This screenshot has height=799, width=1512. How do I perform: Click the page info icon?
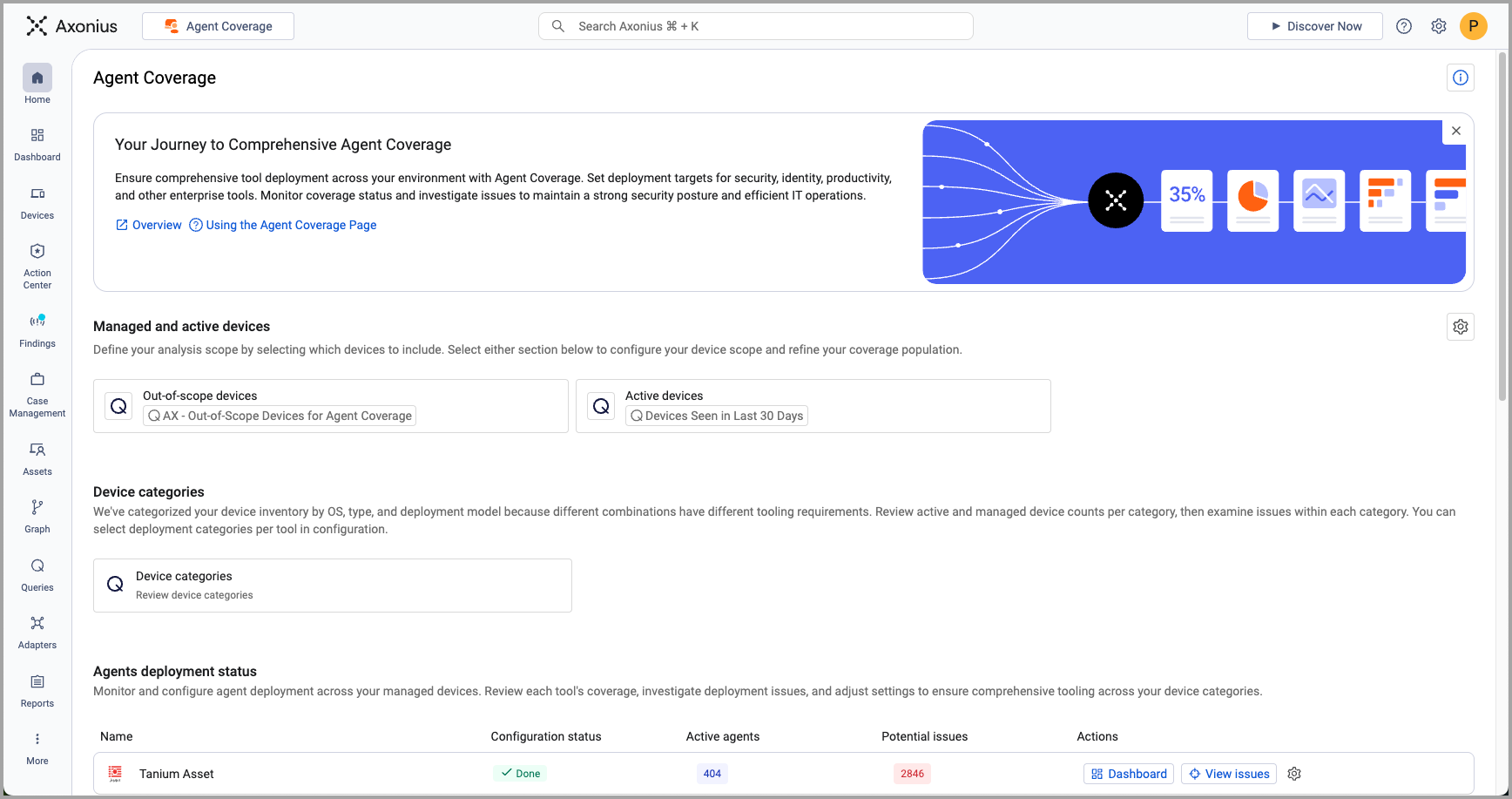(x=1461, y=78)
